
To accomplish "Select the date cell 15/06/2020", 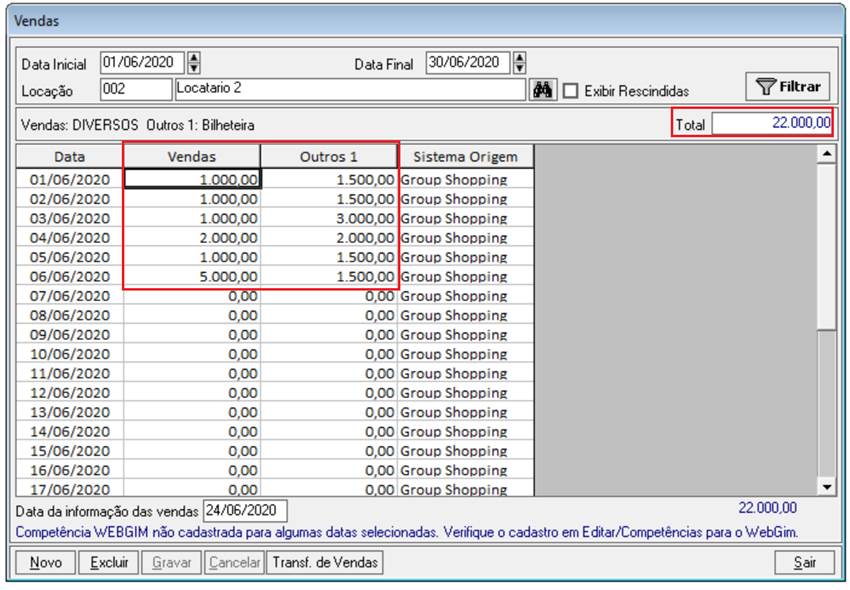I will click(70, 451).
